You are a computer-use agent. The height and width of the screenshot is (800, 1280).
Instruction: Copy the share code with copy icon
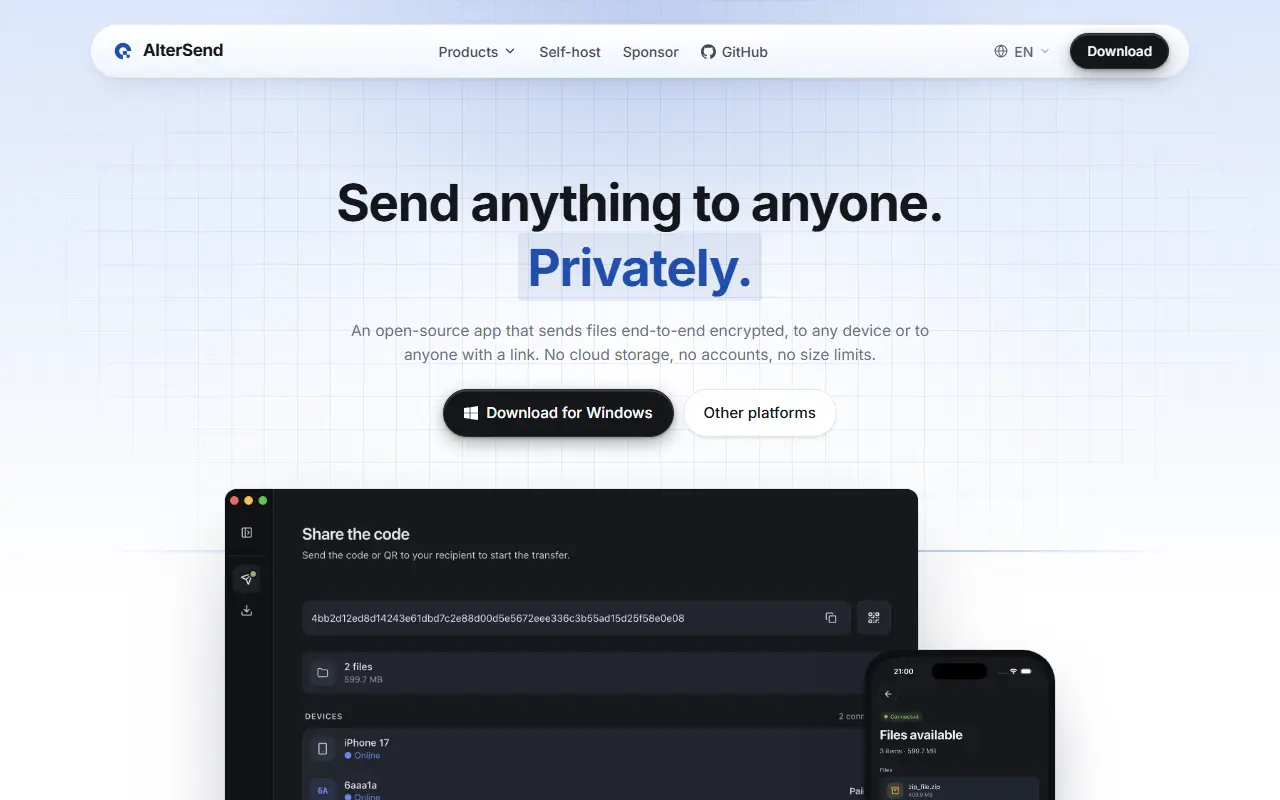tap(831, 618)
